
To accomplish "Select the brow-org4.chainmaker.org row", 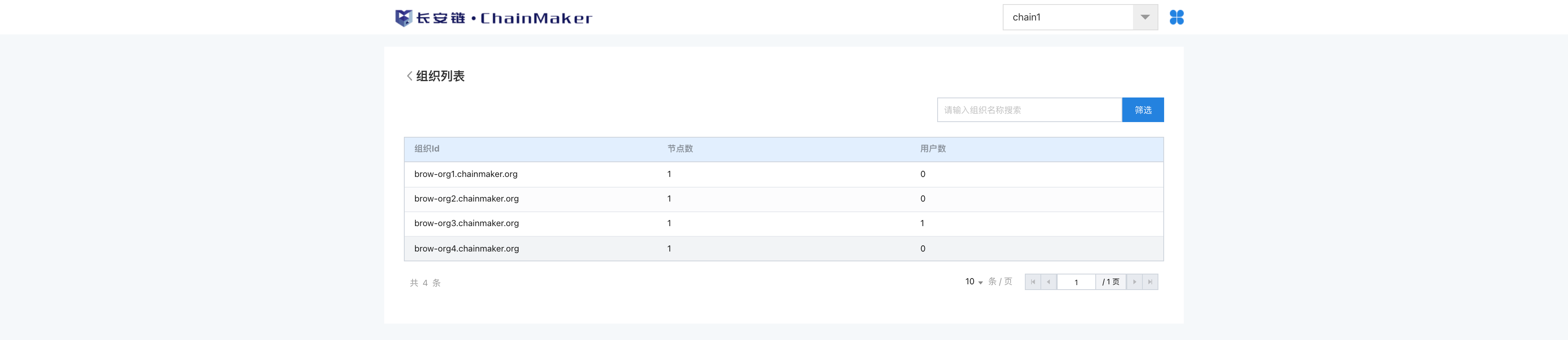I will point(466,249).
